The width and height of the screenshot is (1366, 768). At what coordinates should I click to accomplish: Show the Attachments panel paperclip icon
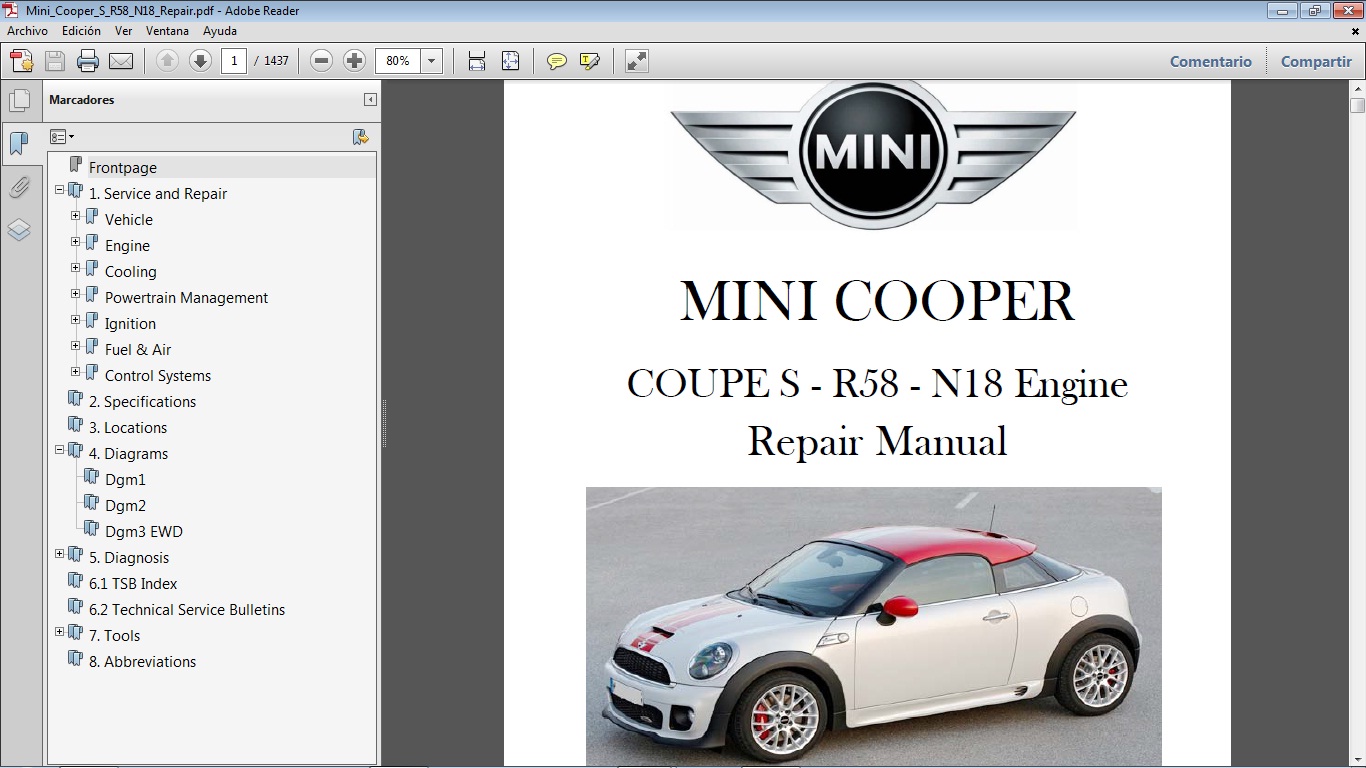pyautogui.click(x=21, y=187)
